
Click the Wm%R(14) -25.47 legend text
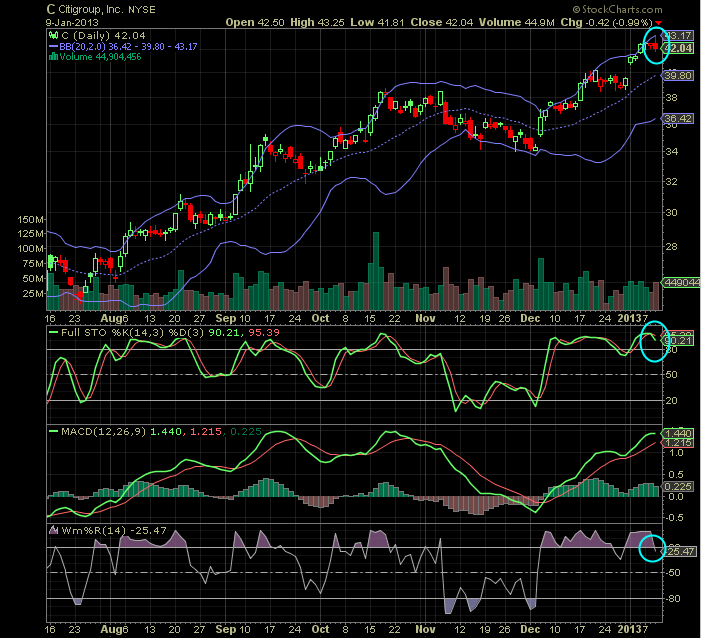pos(114,531)
